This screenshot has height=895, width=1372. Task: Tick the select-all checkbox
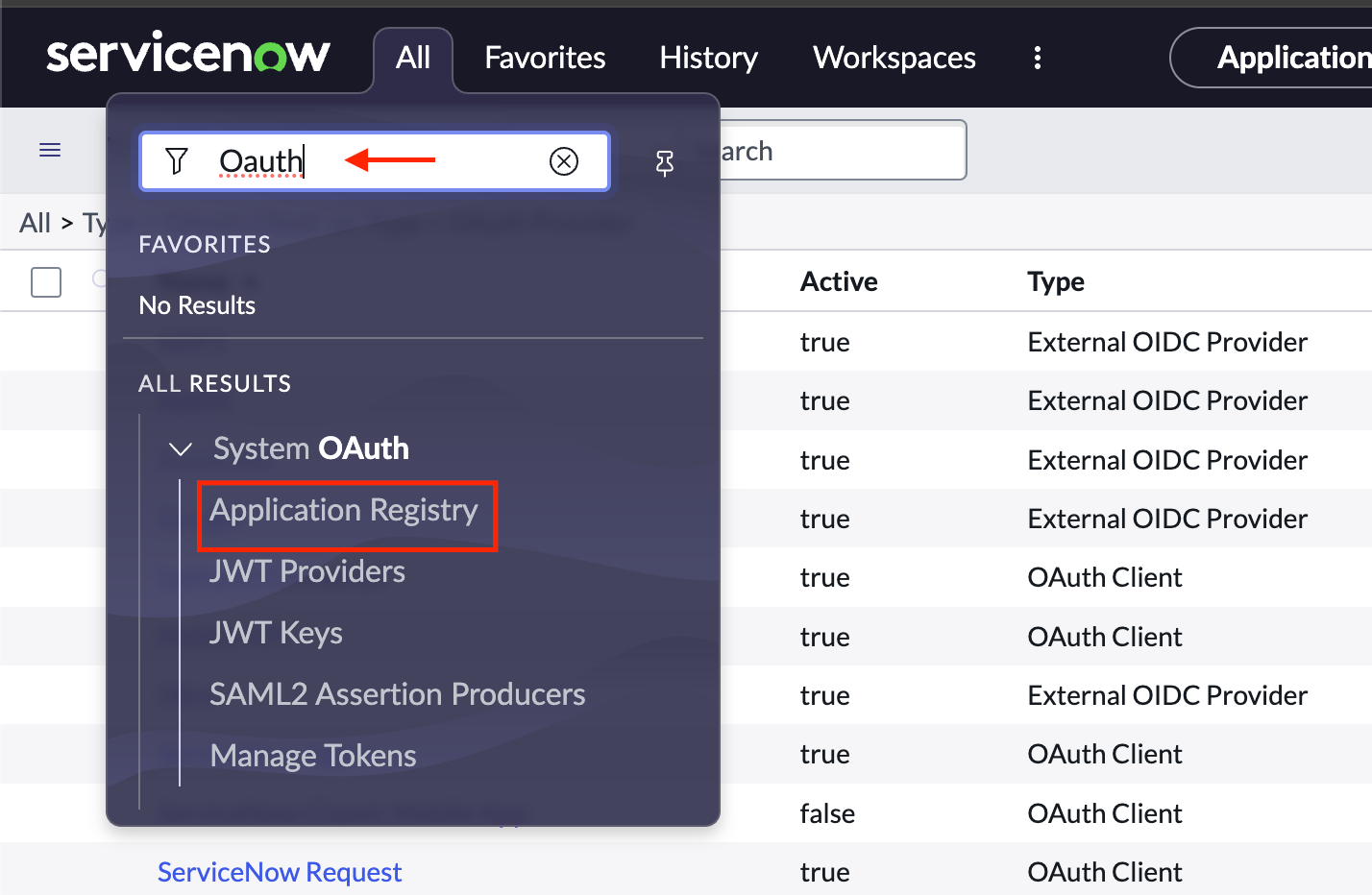[46, 282]
